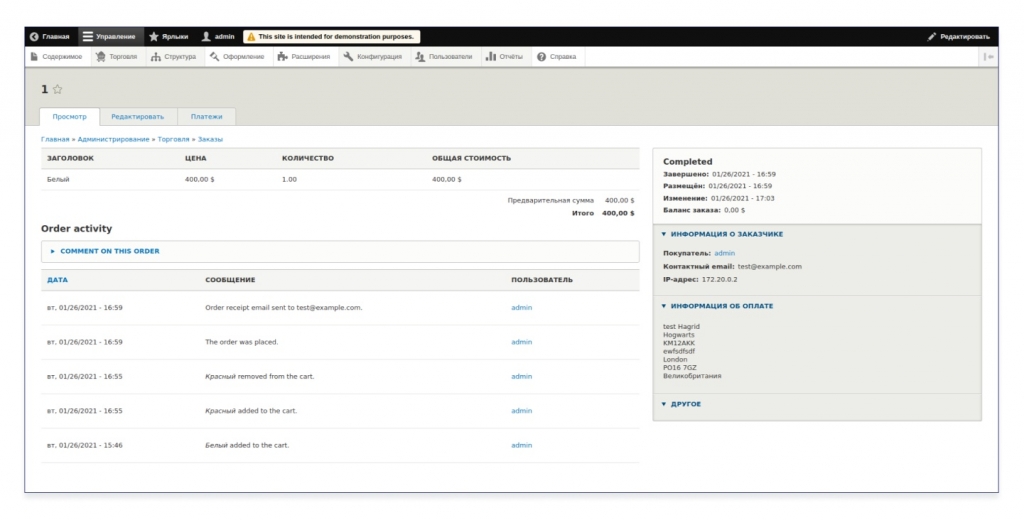Click test Hagrid billing name
This screenshot has height=520, width=1024.
tap(681, 327)
